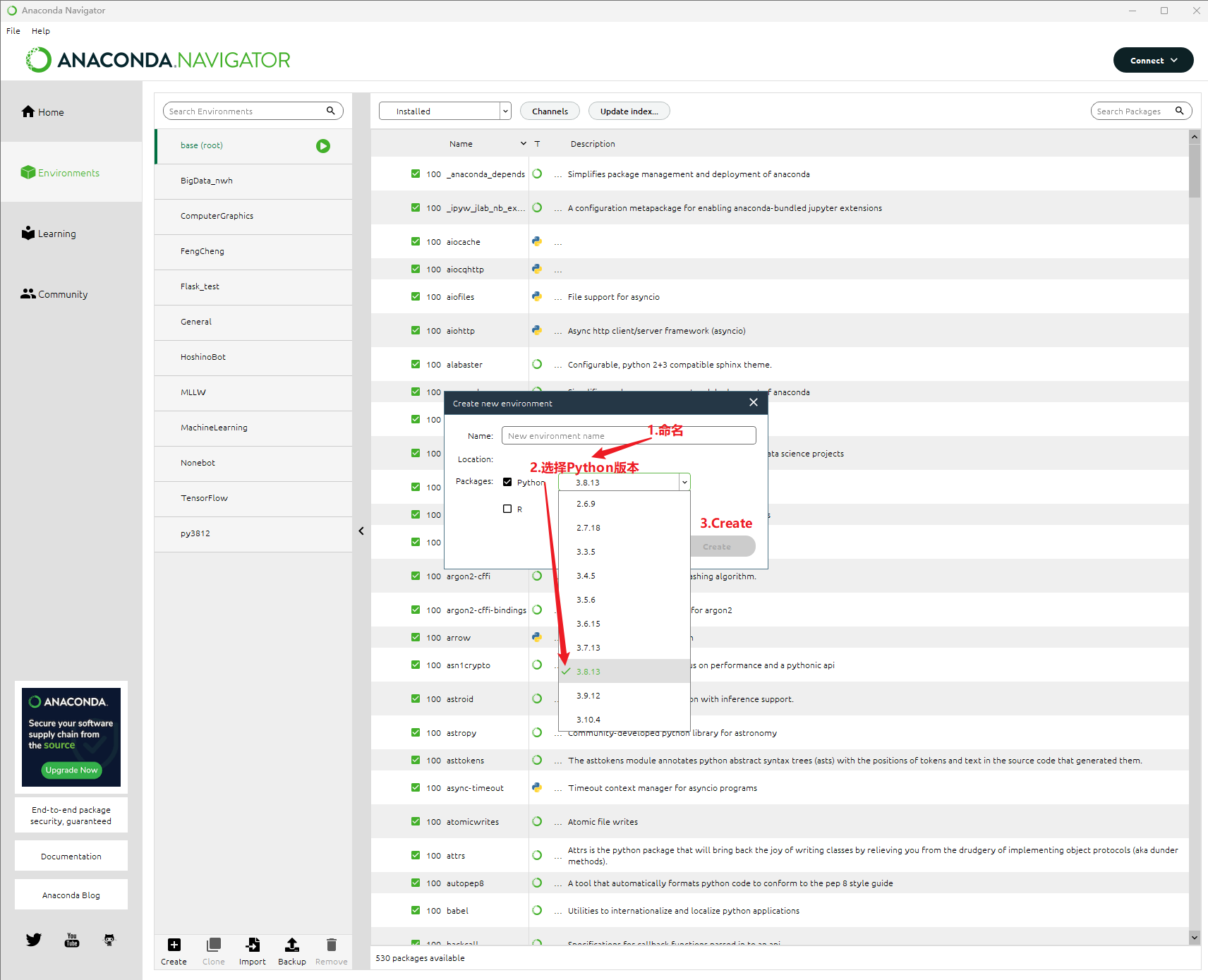Click the Python type icon for aiofiles
1208x980 pixels.
tap(537, 296)
